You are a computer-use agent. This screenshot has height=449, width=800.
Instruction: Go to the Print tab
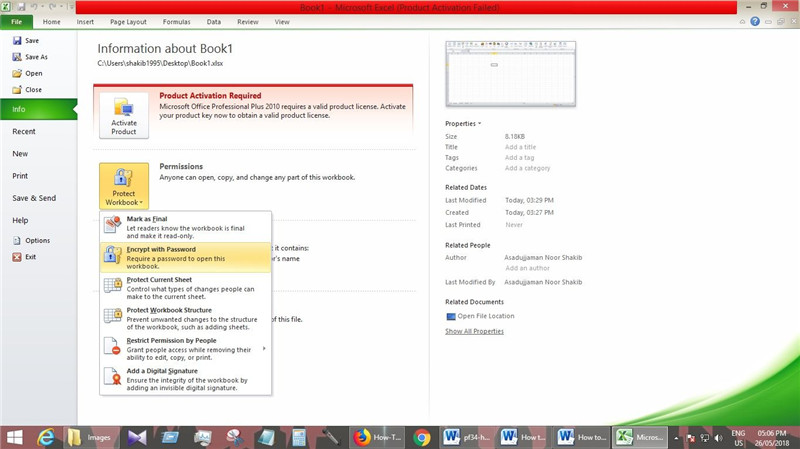point(20,176)
